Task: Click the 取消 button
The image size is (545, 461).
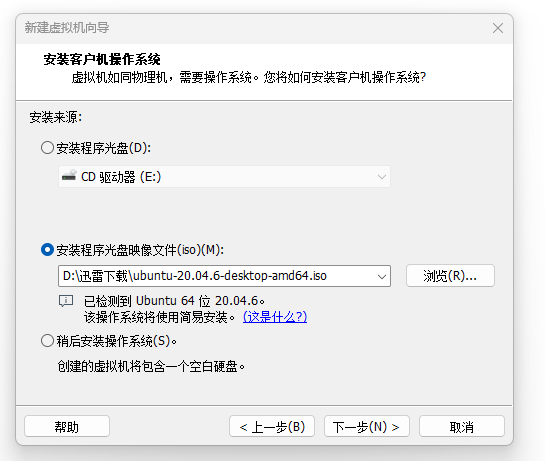Action: tap(462, 427)
